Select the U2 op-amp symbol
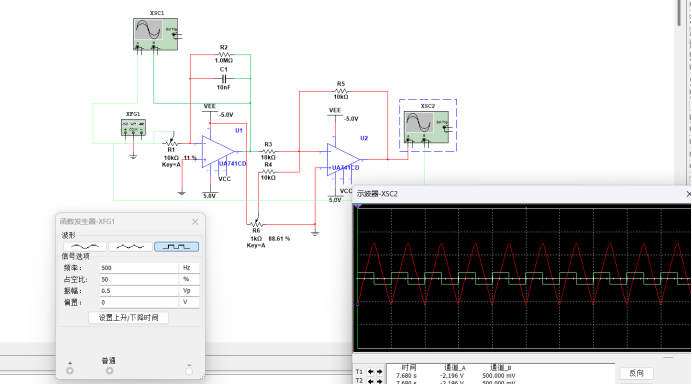 point(343,160)
